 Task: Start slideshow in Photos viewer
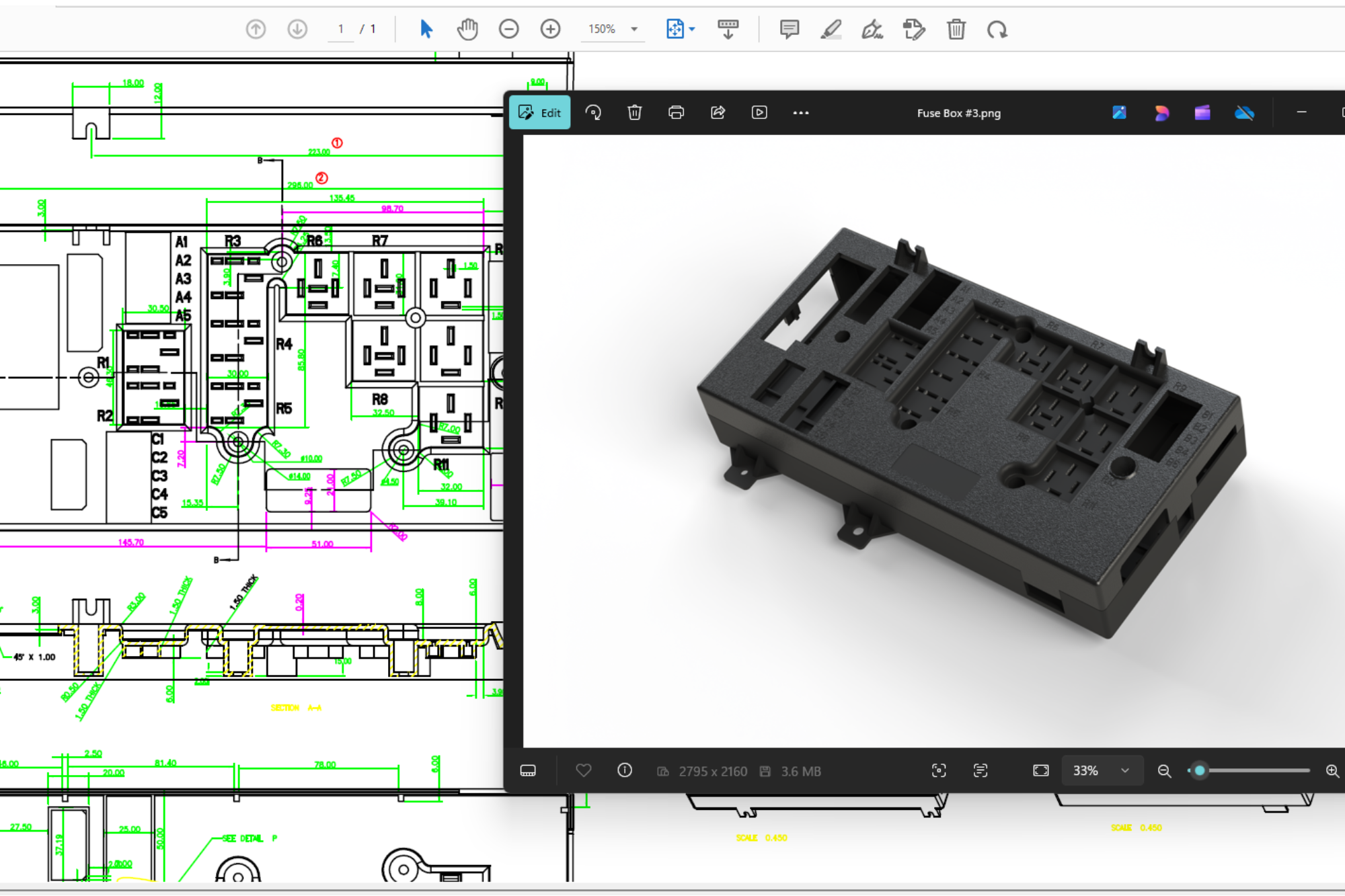(x=759, y=112)
